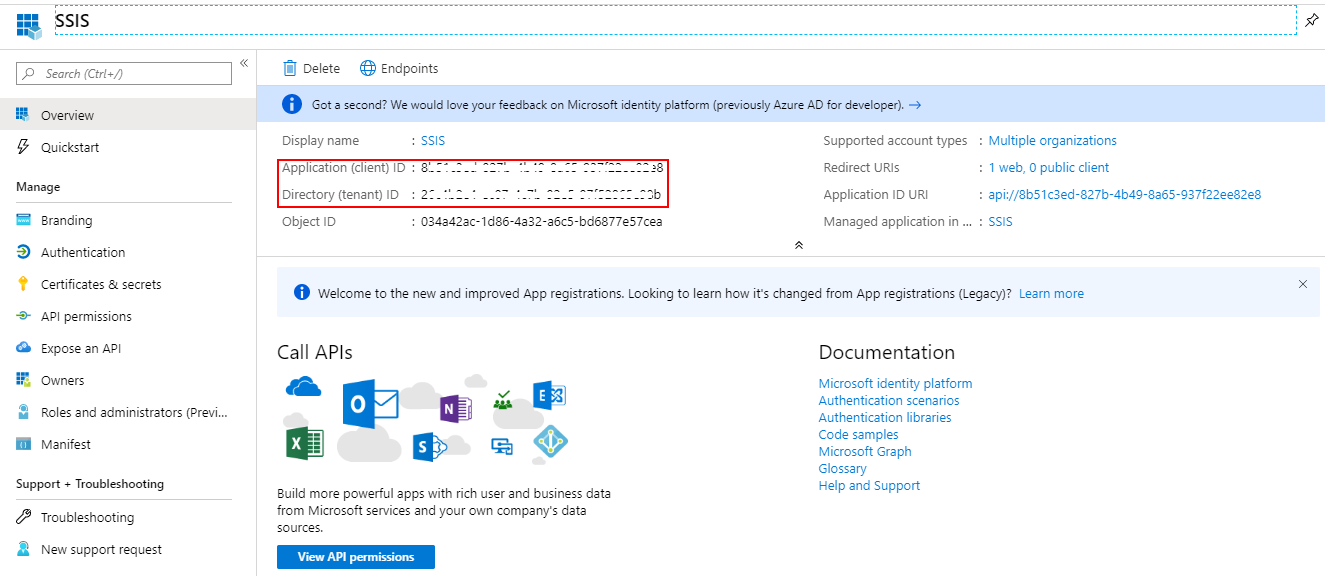Click the Delete toolbar button
This screenshot has height=576, width=1325.
[x=311, y=68]
